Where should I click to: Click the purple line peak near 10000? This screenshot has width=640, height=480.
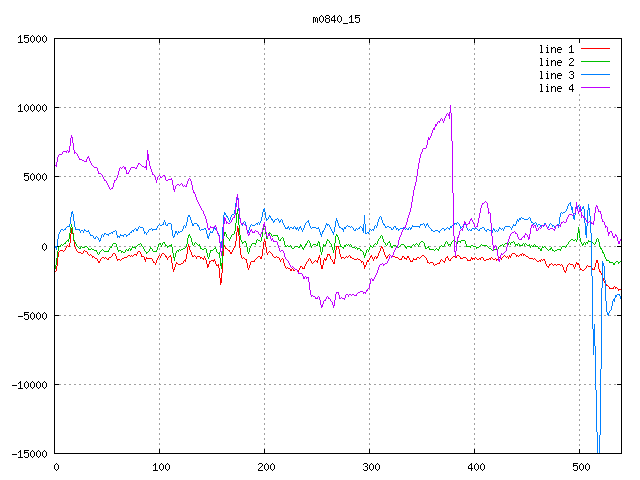pyautogui.click(x=450, y=107)
